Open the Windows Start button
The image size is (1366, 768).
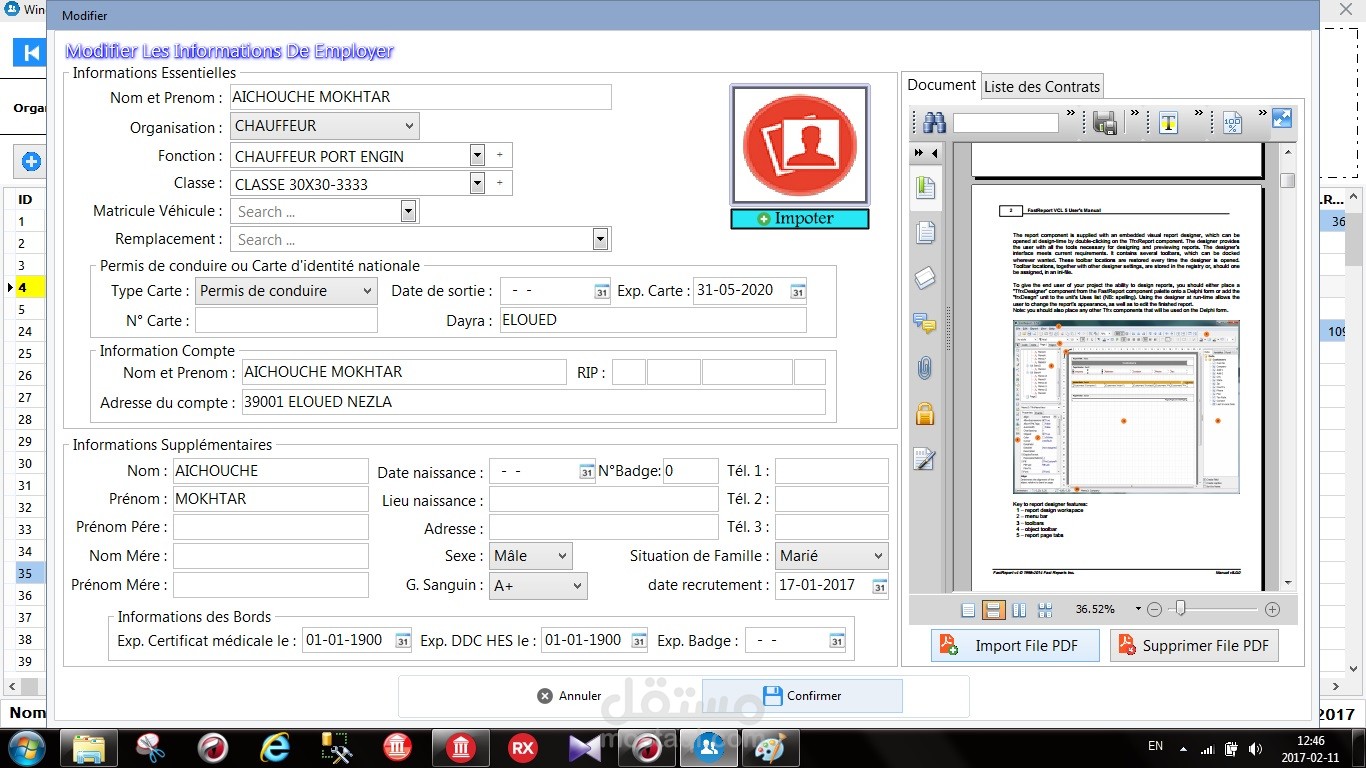pos(25,748)
